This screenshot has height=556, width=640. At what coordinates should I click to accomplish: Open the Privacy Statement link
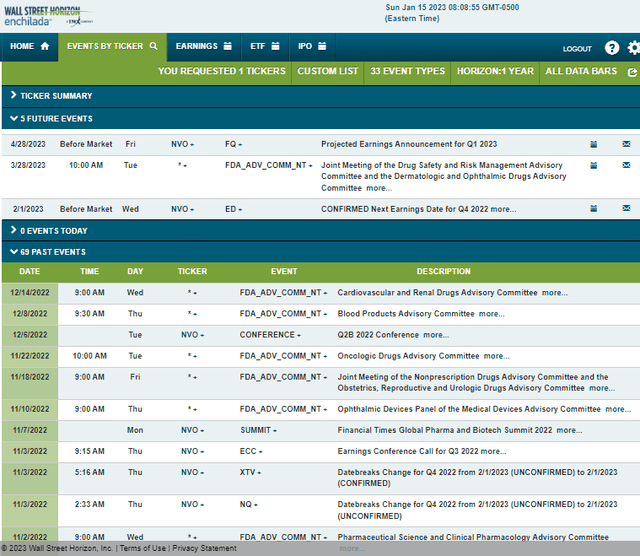click(204, 548)
